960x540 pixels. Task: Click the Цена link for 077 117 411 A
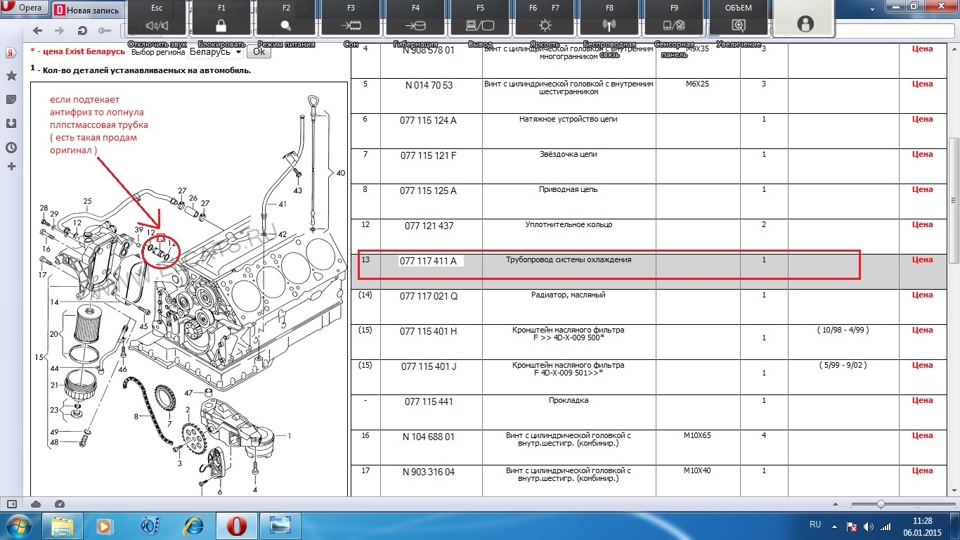(922, 260)
